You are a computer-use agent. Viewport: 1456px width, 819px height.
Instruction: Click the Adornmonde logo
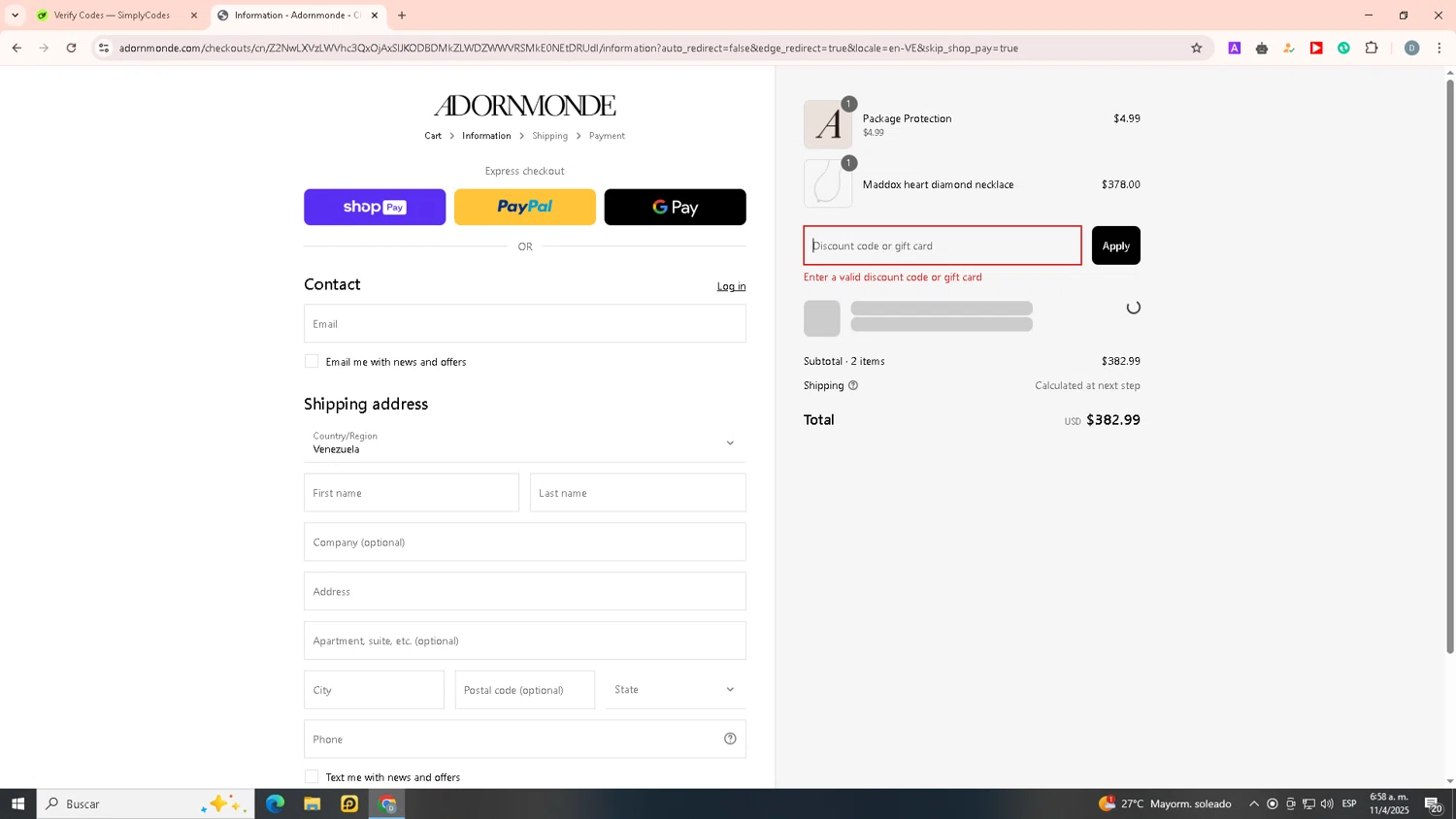525,106
